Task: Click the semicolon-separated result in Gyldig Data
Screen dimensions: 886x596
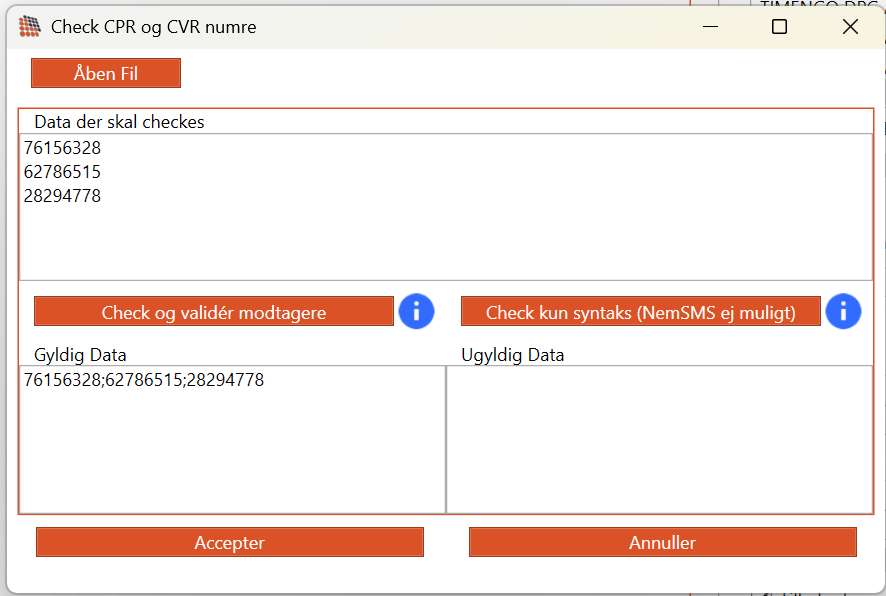Action: pyautogui.click(x=143, y=380)
